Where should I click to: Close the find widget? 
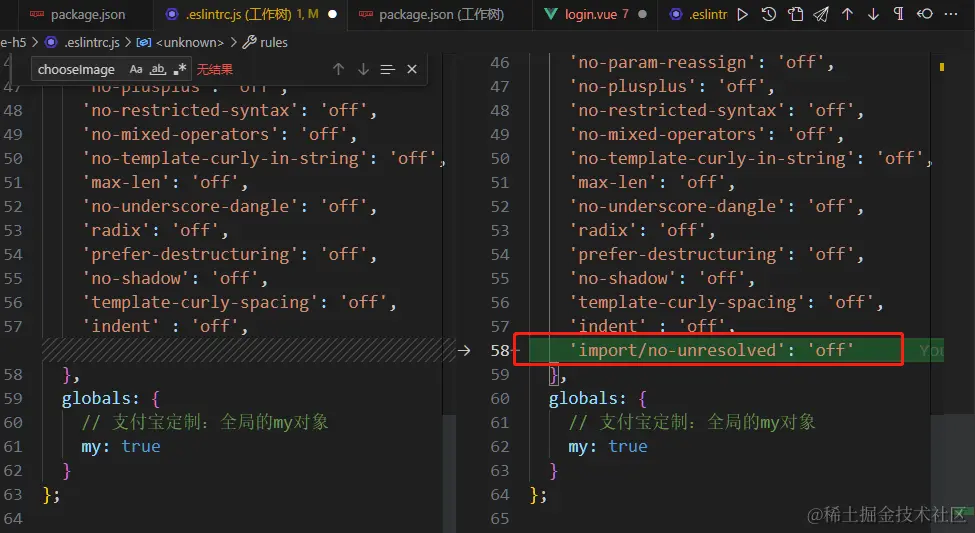(412, 69)
